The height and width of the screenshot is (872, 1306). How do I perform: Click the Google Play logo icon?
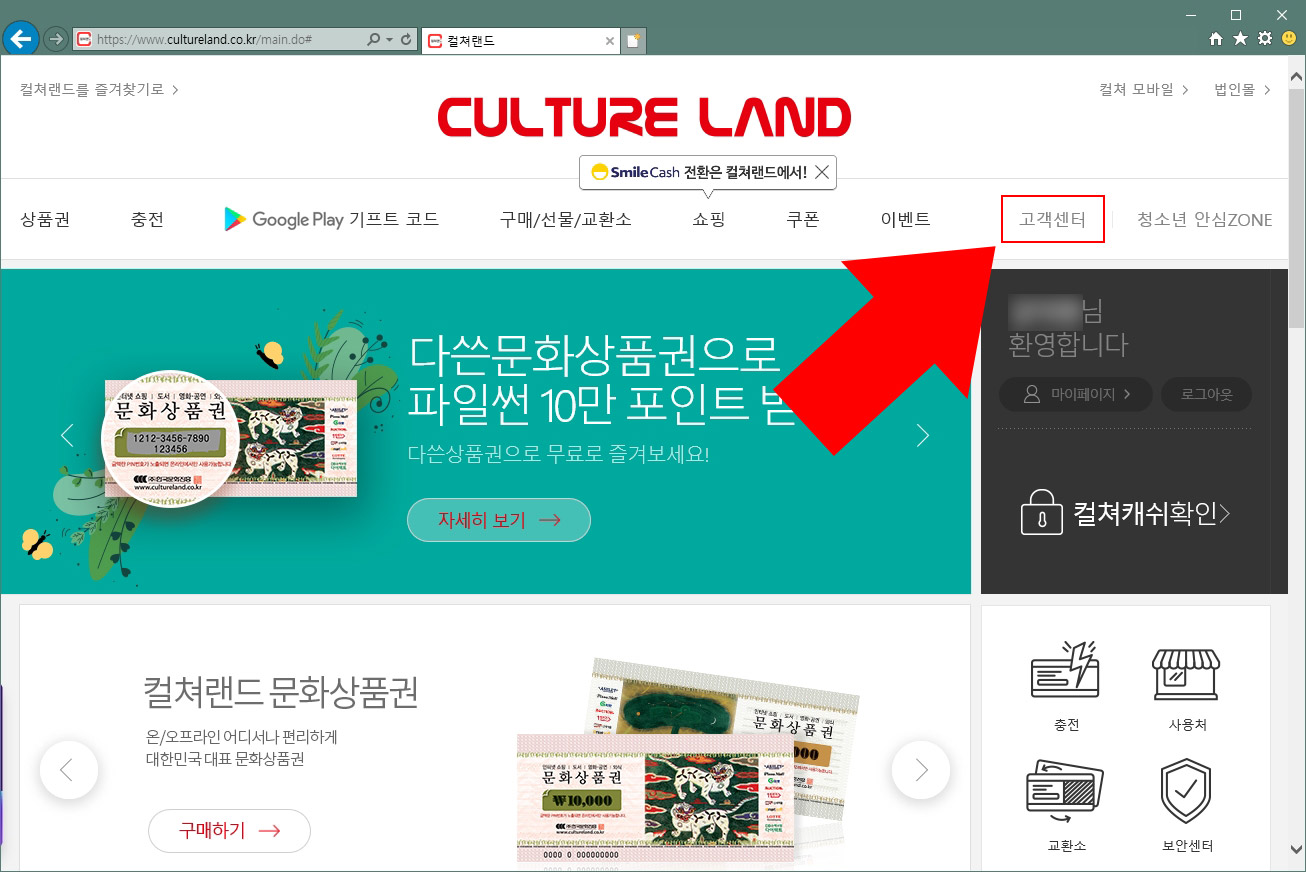[235, 219]
